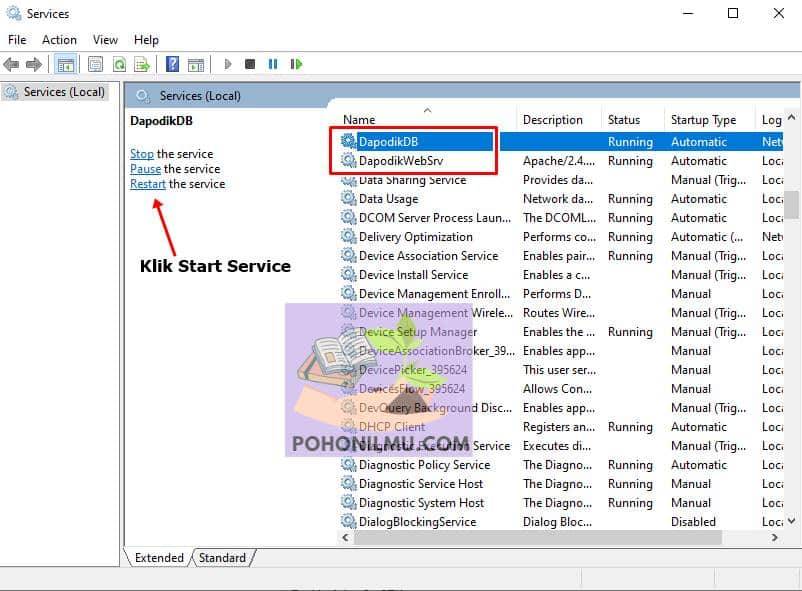Click the Apache/2.4 description cell
This screenshot has width=802, height=591.
click(559, 161)
